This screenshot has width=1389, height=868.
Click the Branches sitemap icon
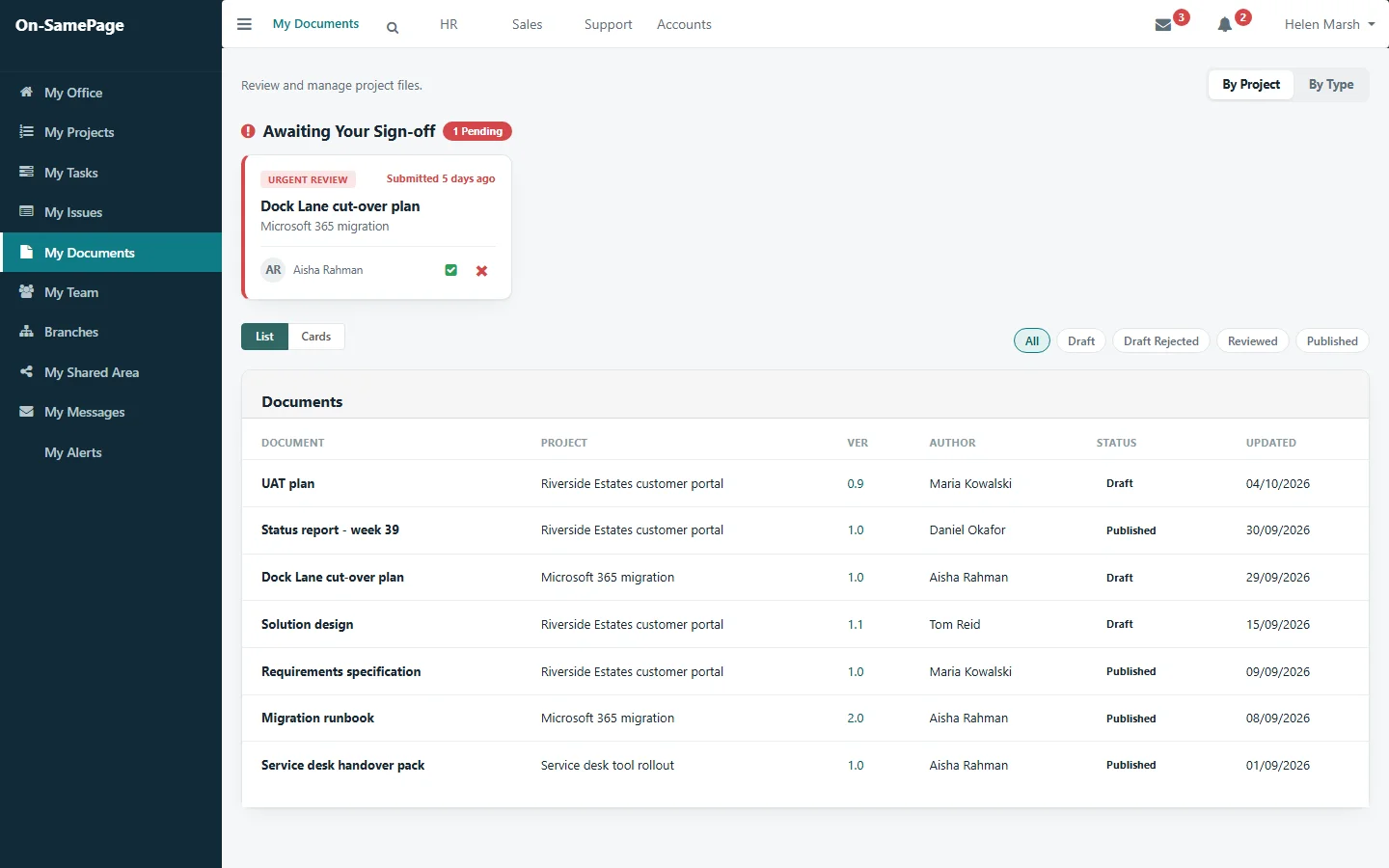pyautogui.click(x=26, y=331)
